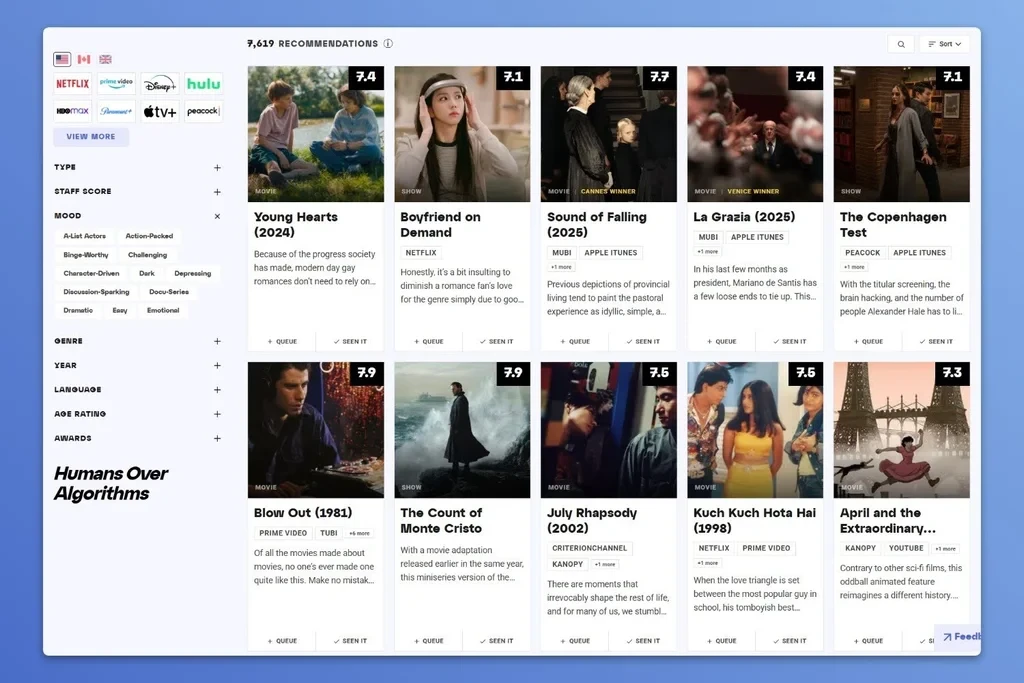Add Boyfriend on Demand to queue
The height and width of the screenshot is (683, 1024).
428,342
